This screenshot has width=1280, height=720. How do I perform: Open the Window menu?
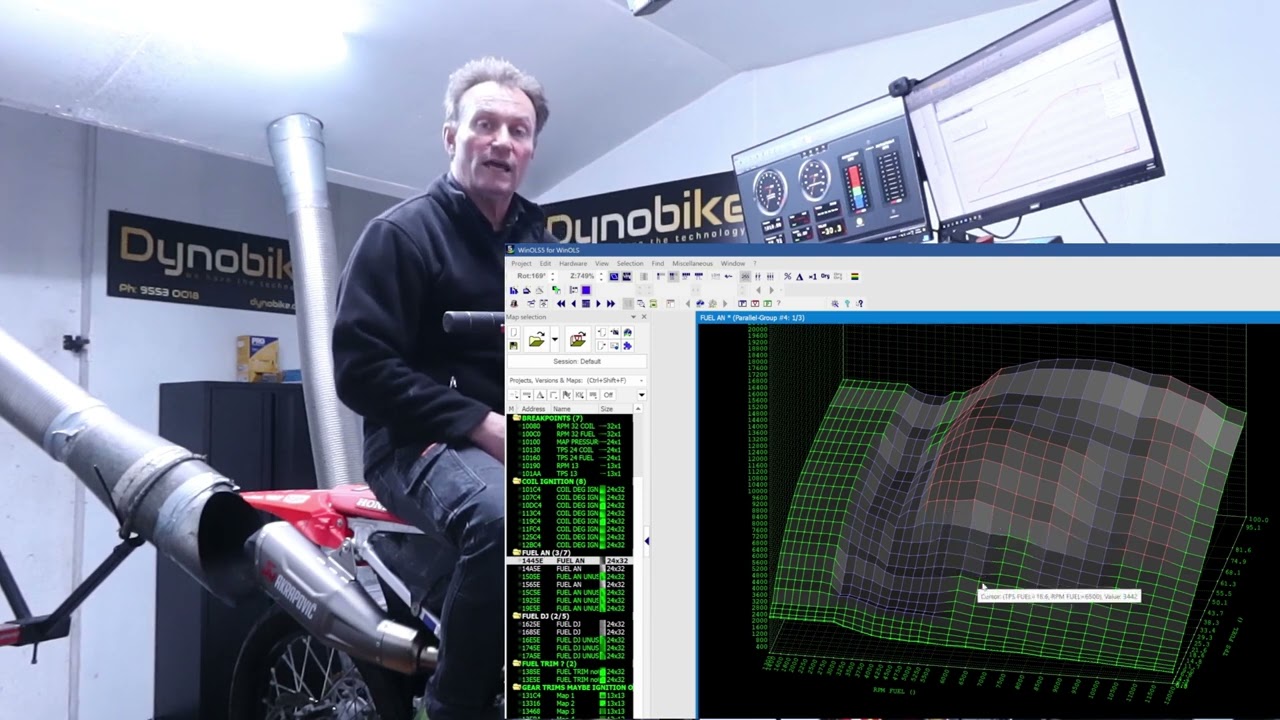point(733,263)
